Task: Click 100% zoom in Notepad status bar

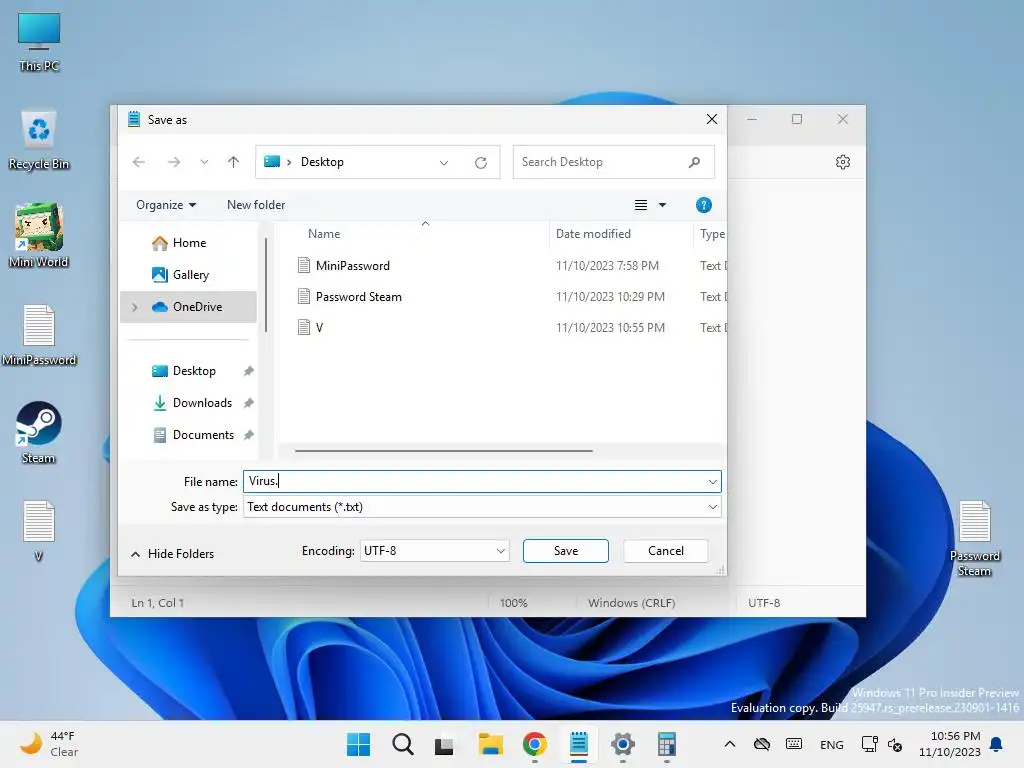Action: point(513,603)
